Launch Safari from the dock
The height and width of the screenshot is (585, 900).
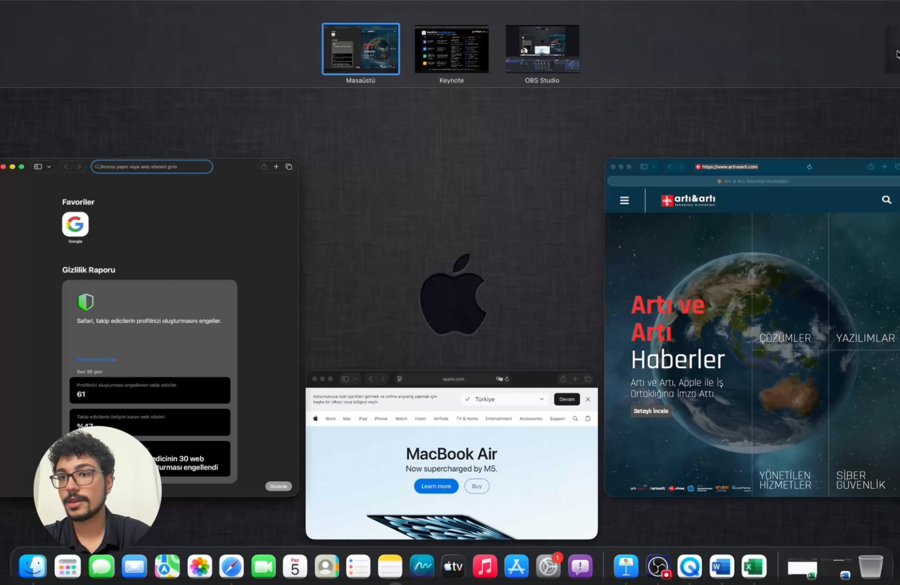coord(231,567)
